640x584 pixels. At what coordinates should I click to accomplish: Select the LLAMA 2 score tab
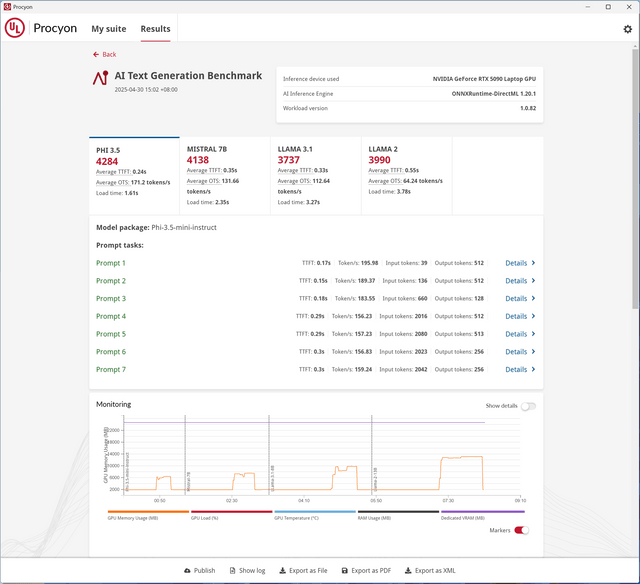pyautogui.click(x=407, y=175)
